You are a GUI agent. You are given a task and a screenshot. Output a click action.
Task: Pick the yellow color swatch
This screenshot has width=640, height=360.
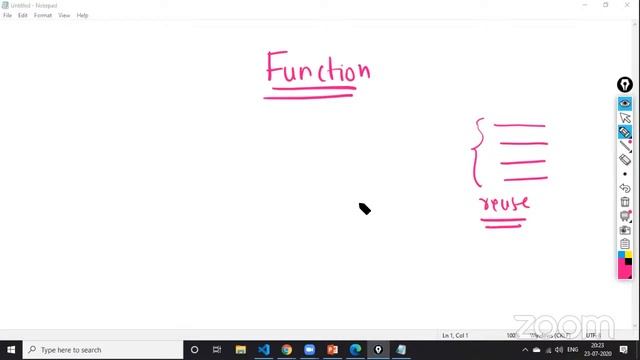tap(629, 255)
